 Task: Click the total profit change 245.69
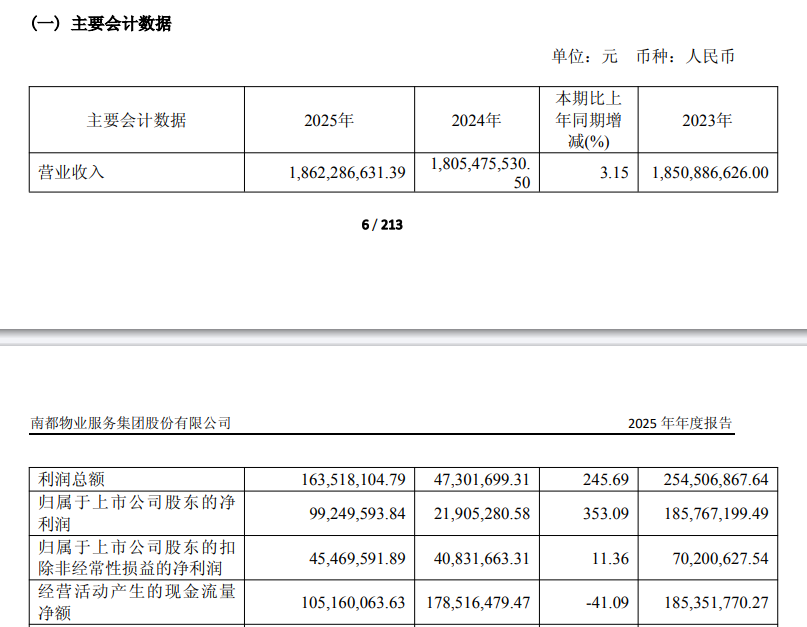tap(606, 480)
